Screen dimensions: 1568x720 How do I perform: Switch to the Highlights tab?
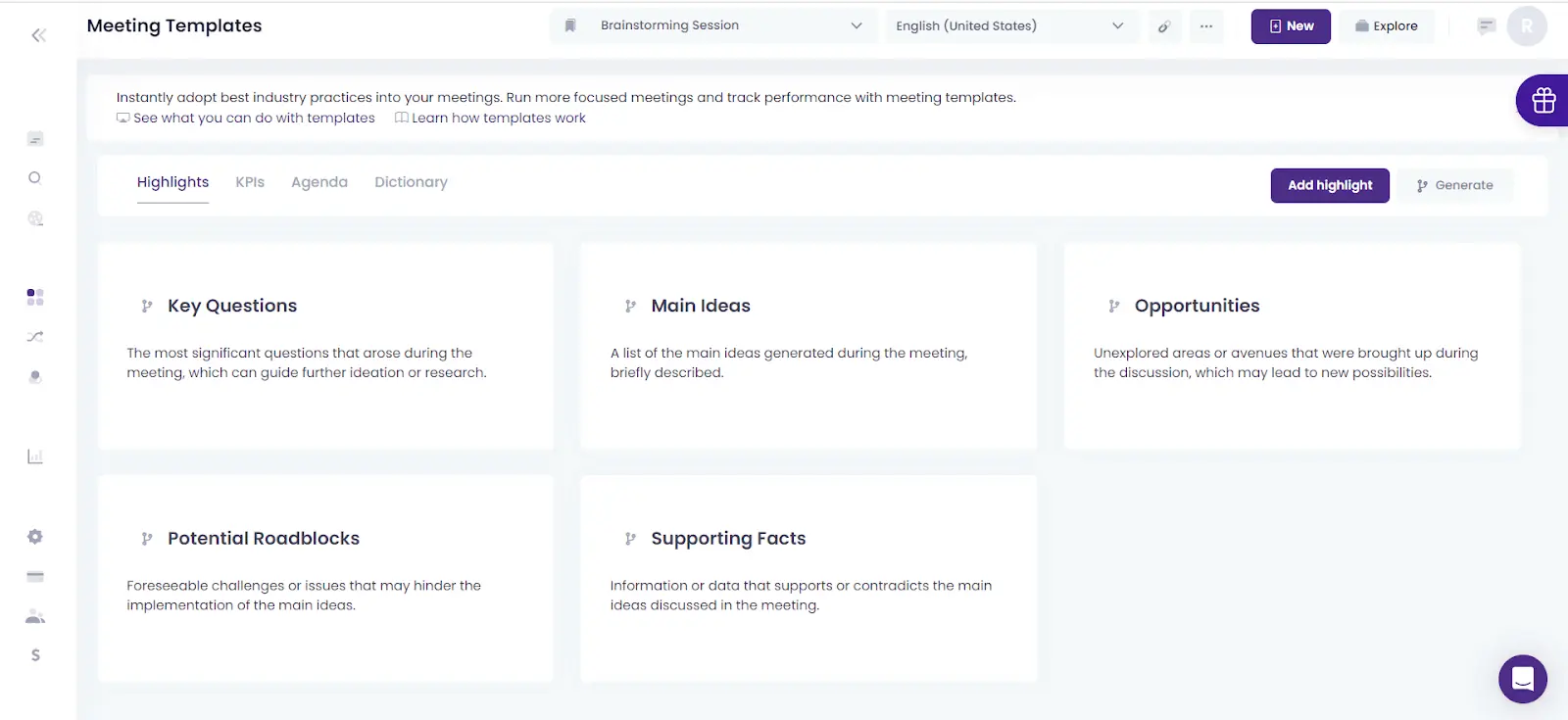click(172, 182)
